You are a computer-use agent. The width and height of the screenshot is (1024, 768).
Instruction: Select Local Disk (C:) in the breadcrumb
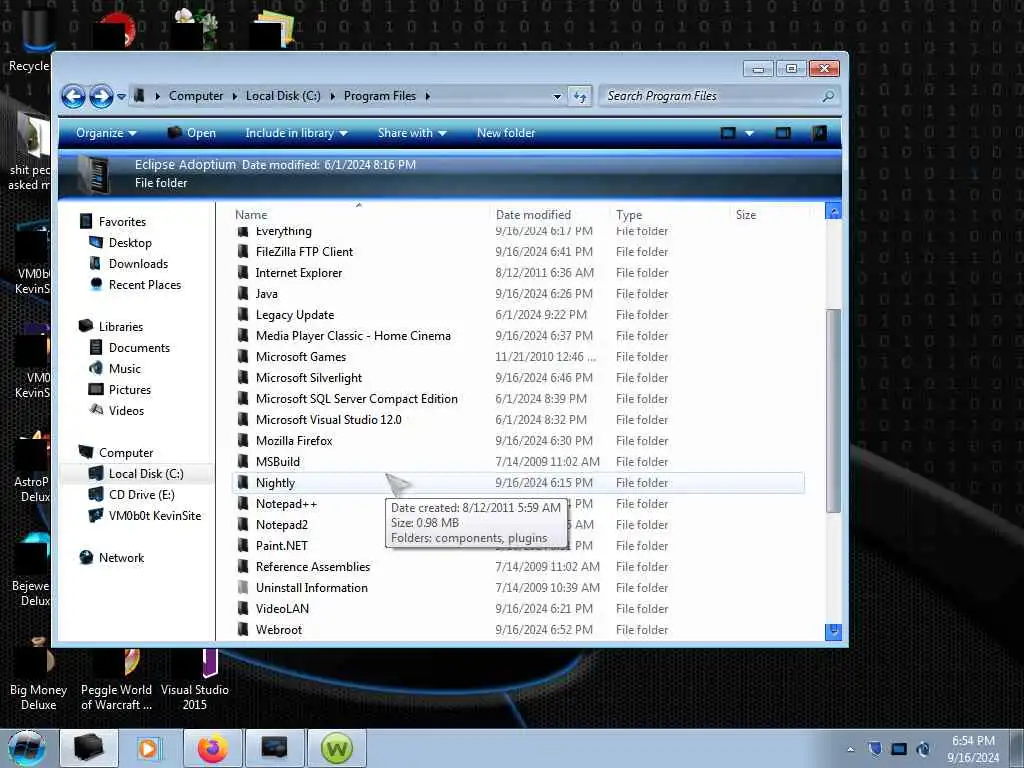[283, 96]
